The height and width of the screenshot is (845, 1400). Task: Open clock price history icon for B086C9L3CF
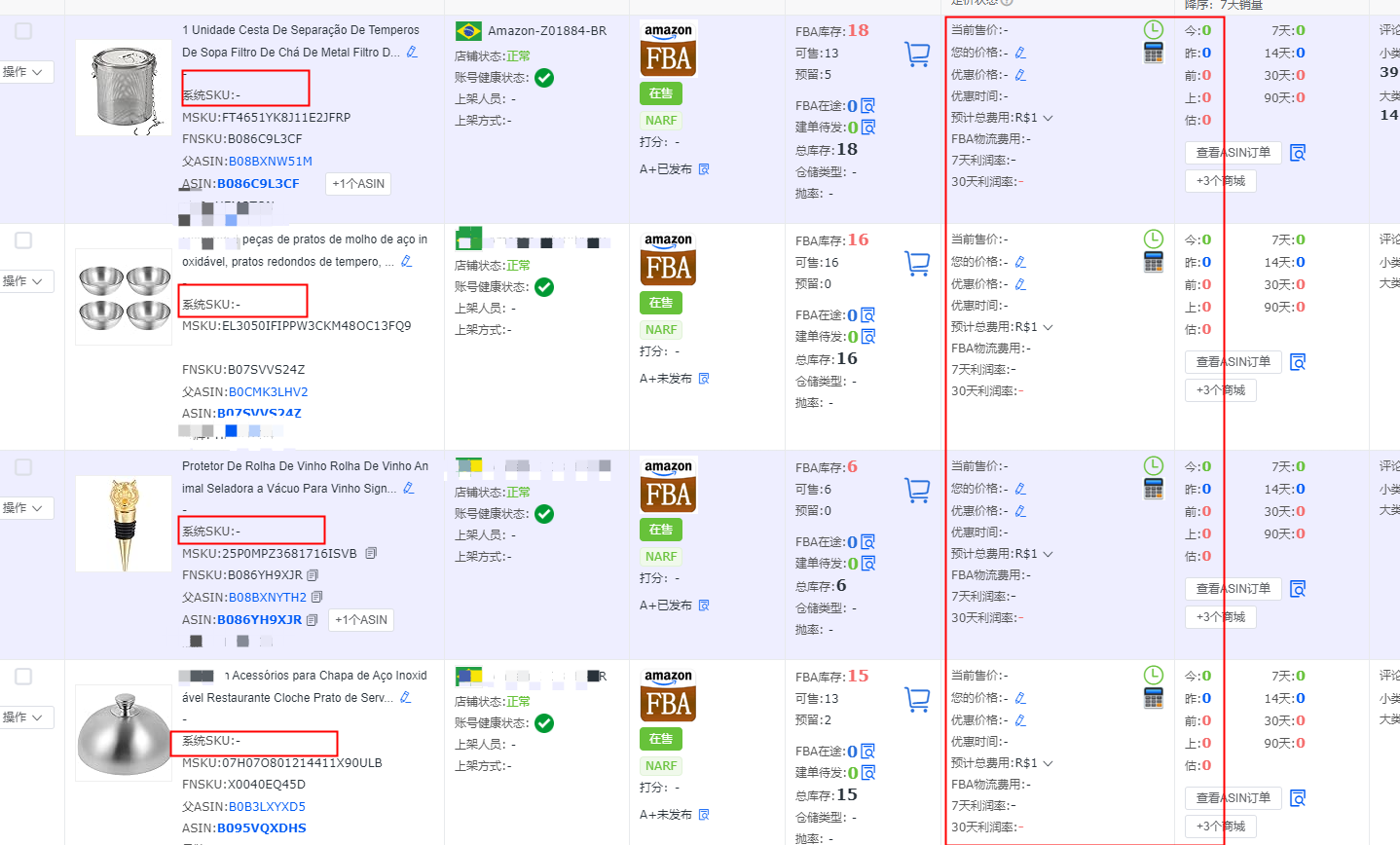pos(1154,30)
